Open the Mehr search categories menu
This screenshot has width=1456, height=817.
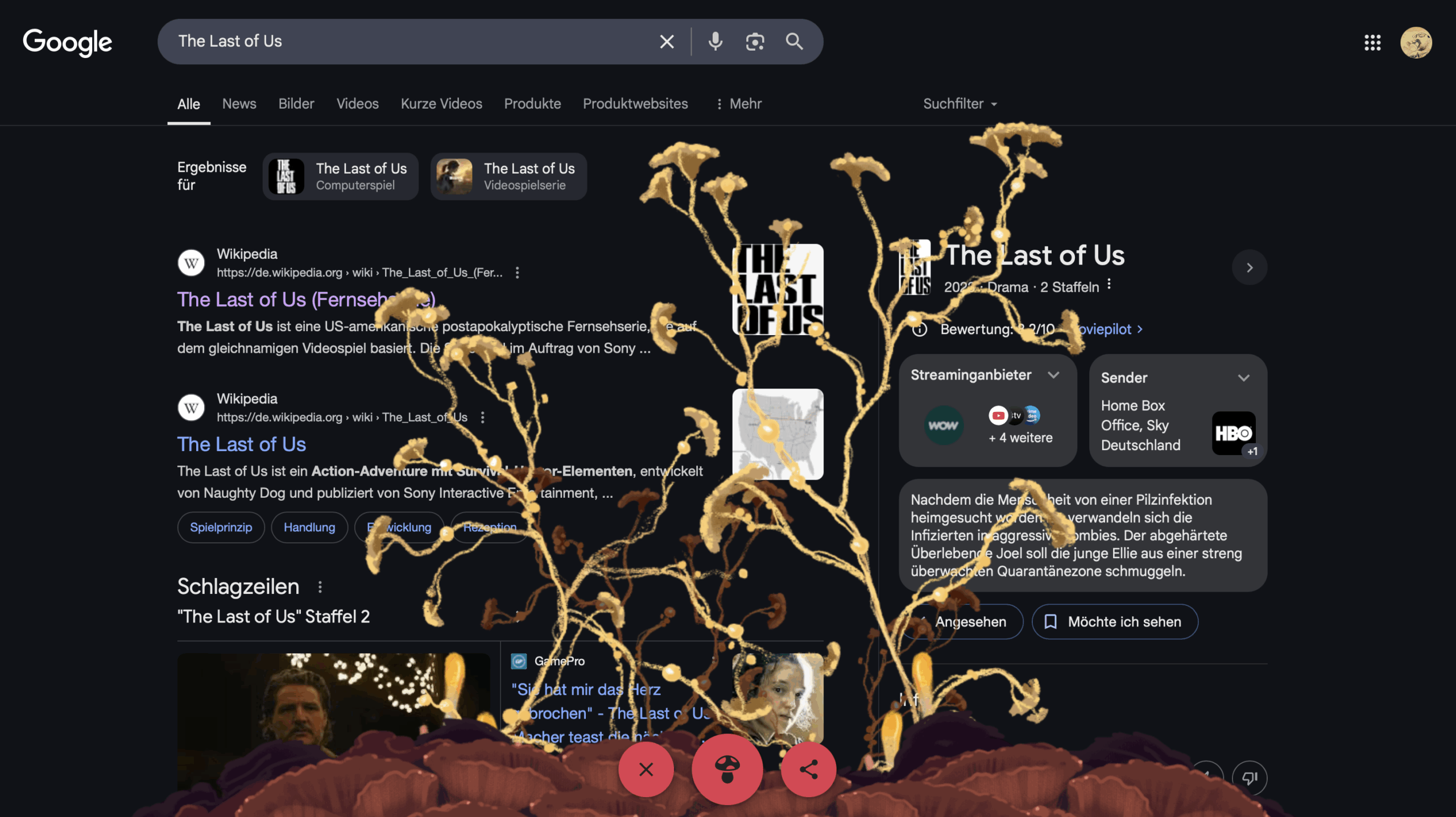tap(738, 104)
